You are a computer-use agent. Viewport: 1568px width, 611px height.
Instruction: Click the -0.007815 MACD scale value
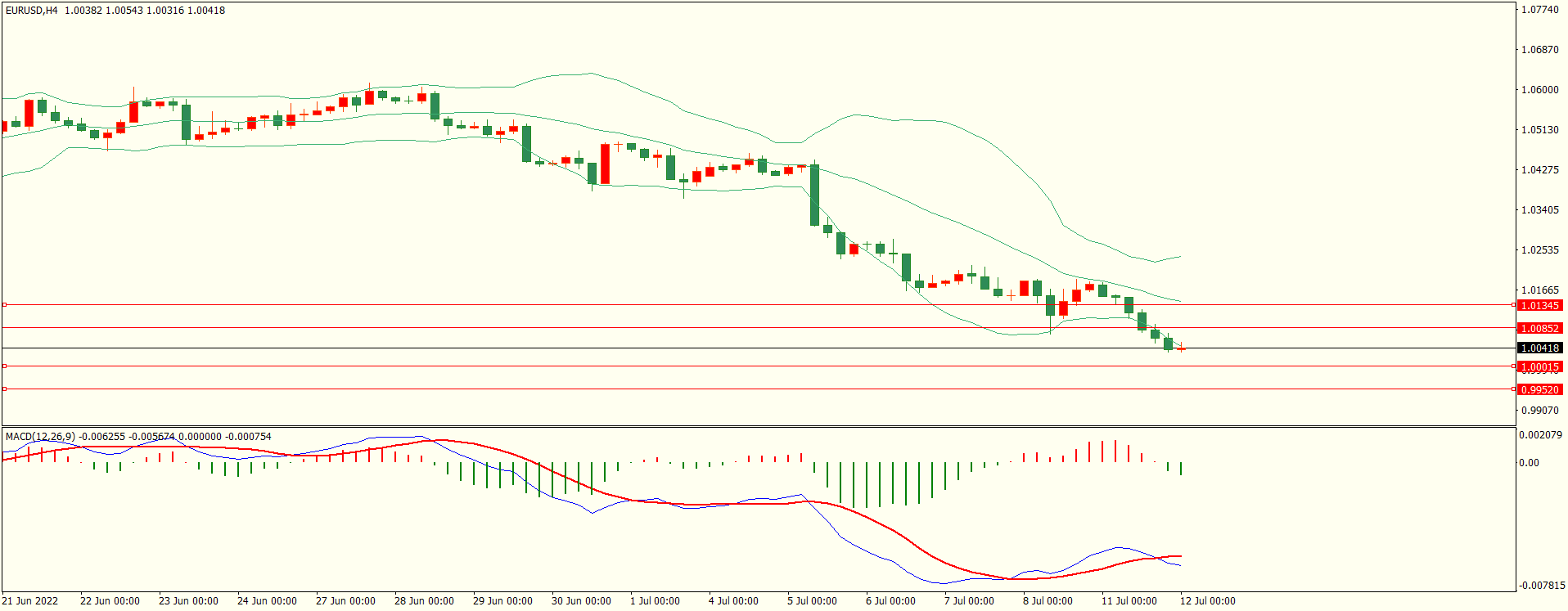click(1542, 586)
